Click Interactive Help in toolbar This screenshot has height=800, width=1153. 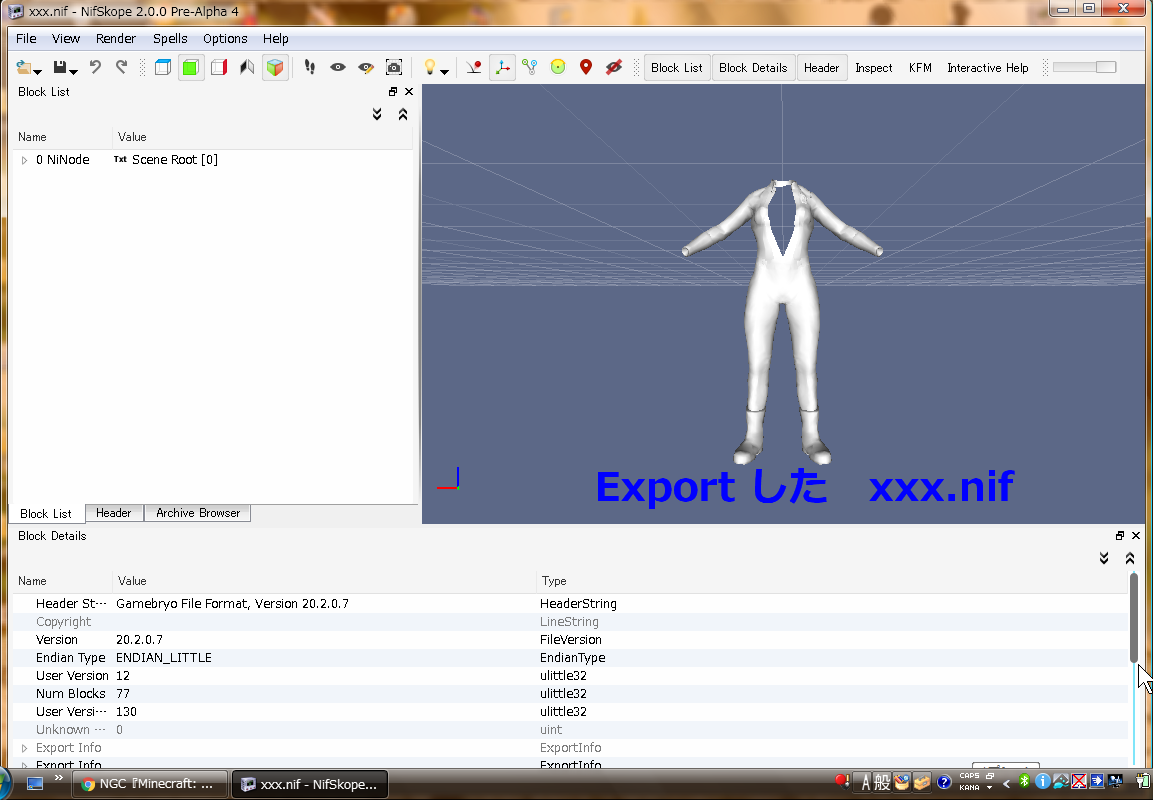pos(988,68)
